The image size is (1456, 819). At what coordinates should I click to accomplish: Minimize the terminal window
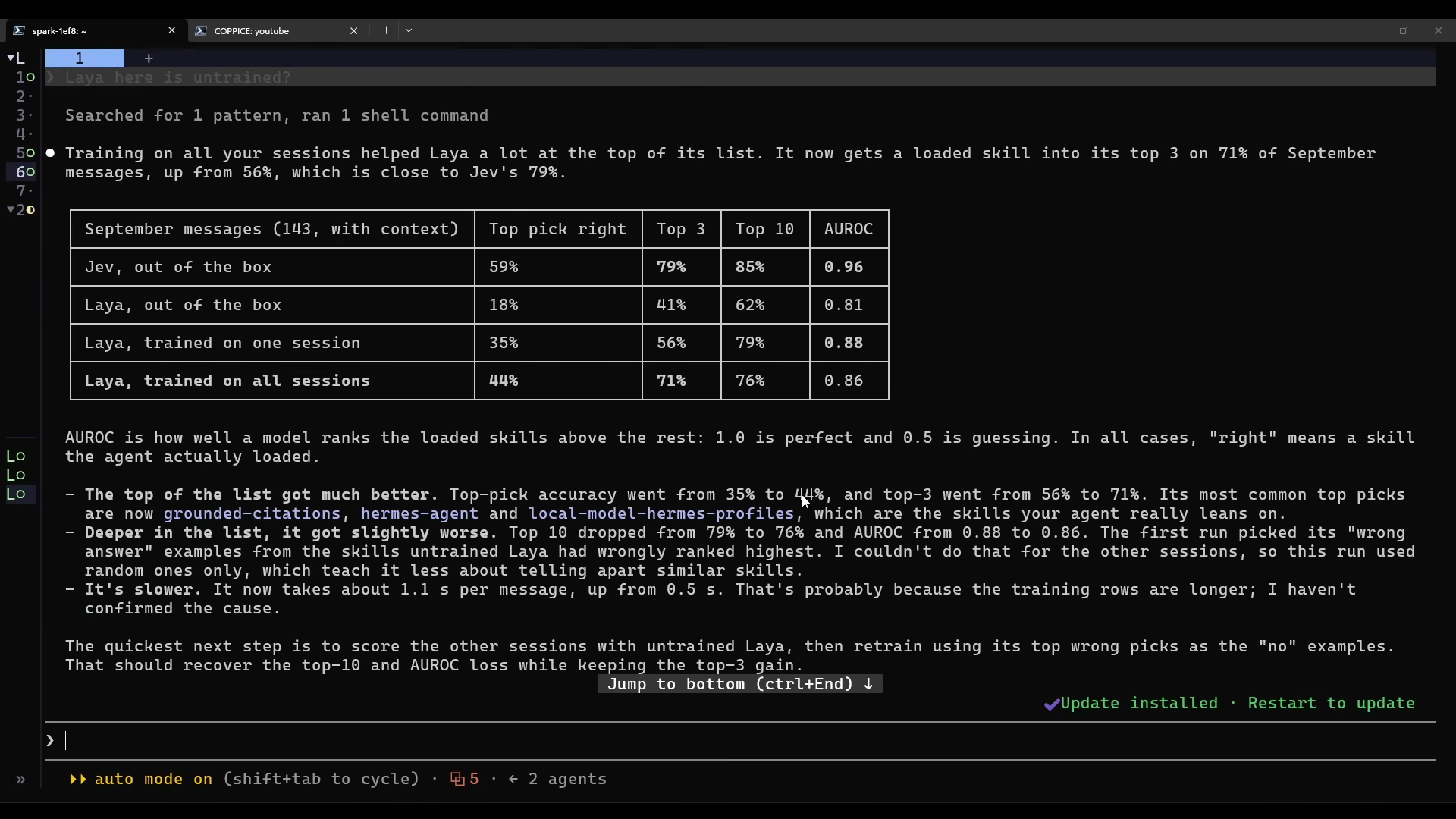[1369, 30]
